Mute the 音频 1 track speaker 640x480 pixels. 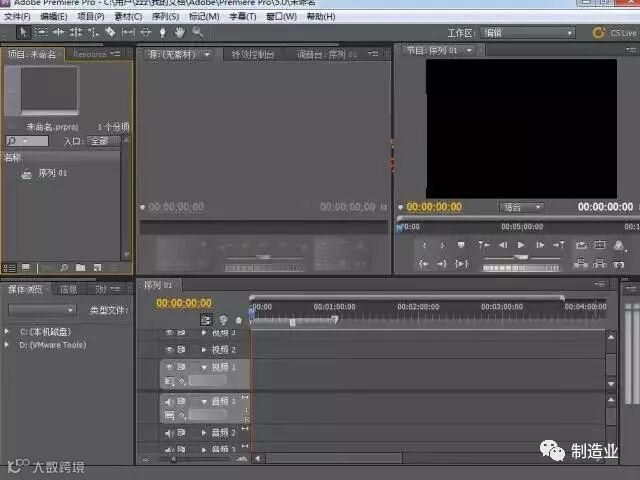(169, 402)
